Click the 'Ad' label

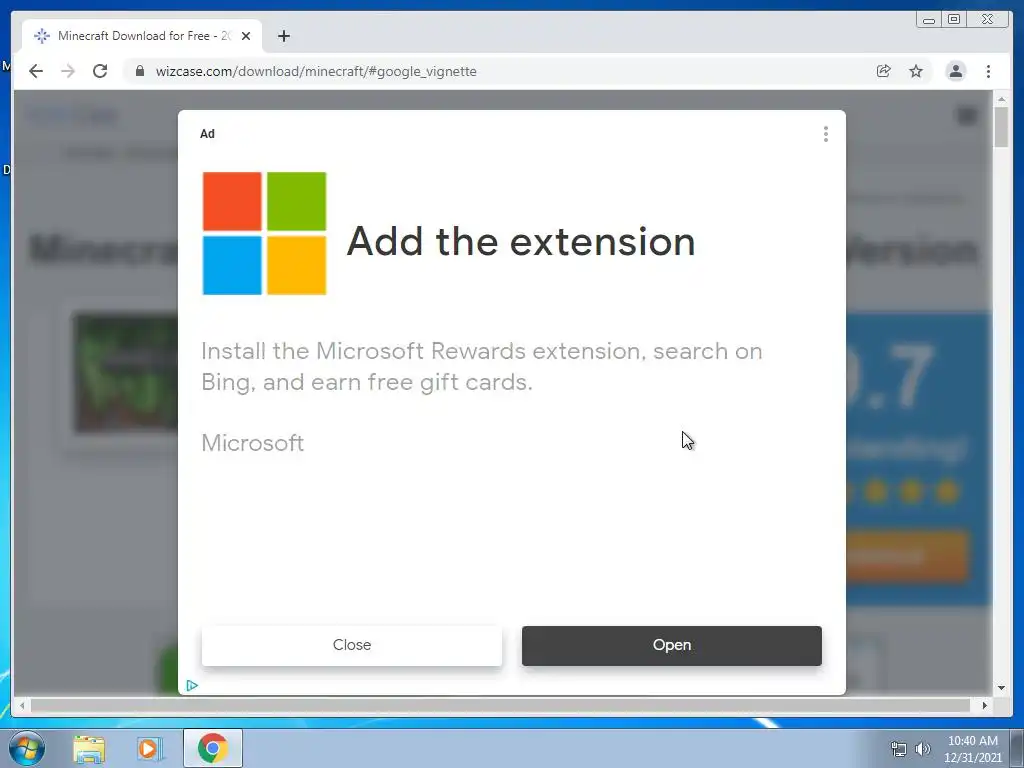point(207,133)
